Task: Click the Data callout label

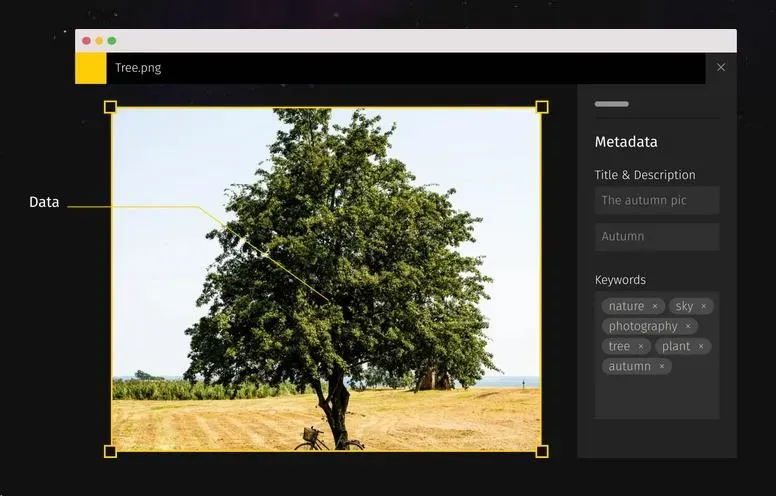Action: click(x=44, y=202)
